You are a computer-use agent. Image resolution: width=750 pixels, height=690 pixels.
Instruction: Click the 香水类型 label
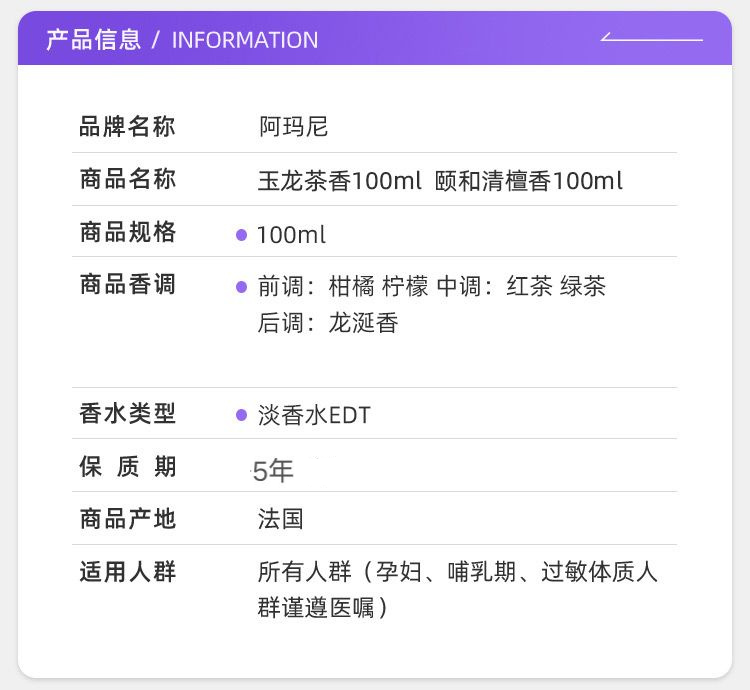pos(127,413)
